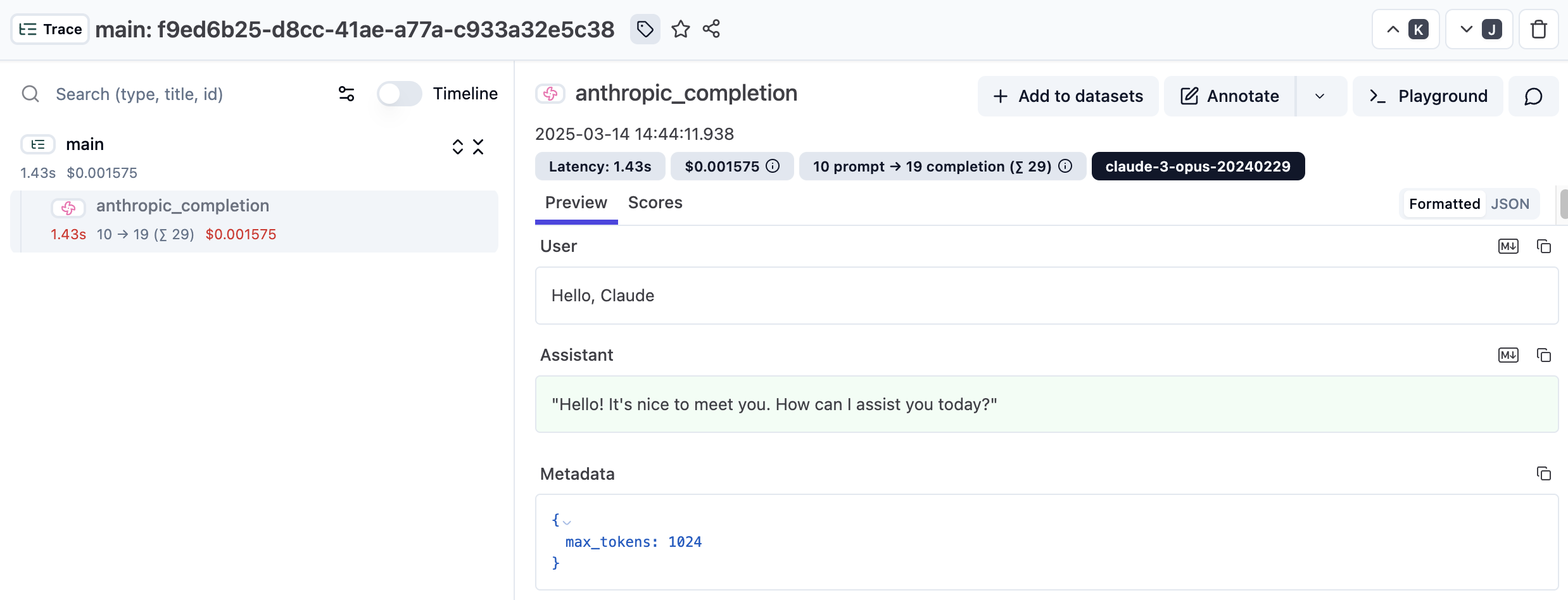Copy the User message
This screenshot has width=1568, height=600.
pos(1544,246)
